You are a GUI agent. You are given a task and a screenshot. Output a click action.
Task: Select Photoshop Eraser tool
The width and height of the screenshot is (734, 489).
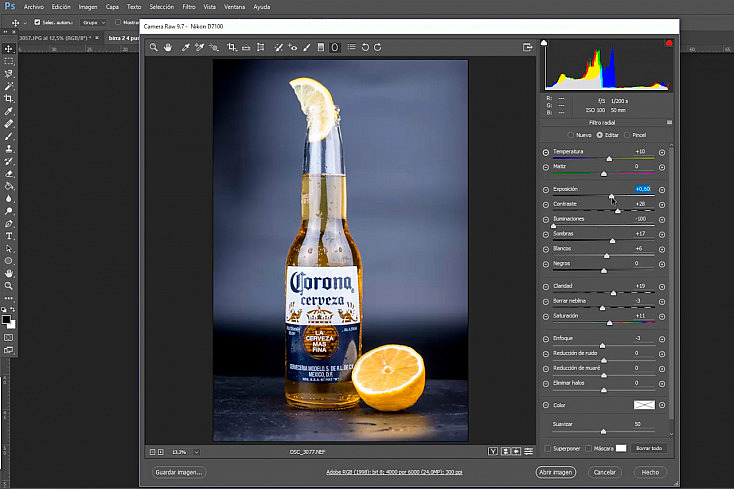click(x=8, y=174)
